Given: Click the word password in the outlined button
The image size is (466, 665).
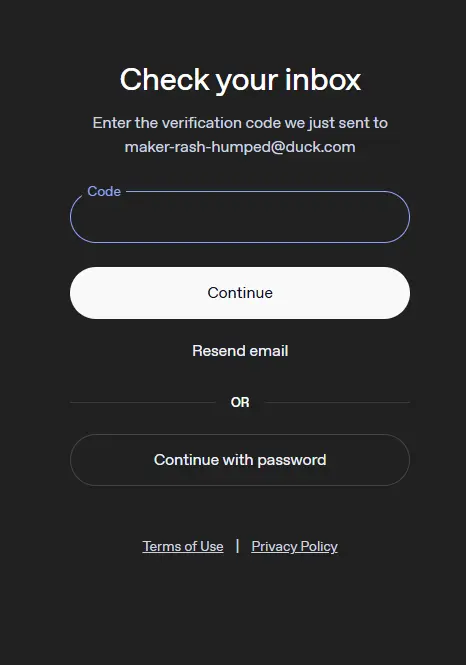Looking at the screenshot, I should click(x=292, y=460).
